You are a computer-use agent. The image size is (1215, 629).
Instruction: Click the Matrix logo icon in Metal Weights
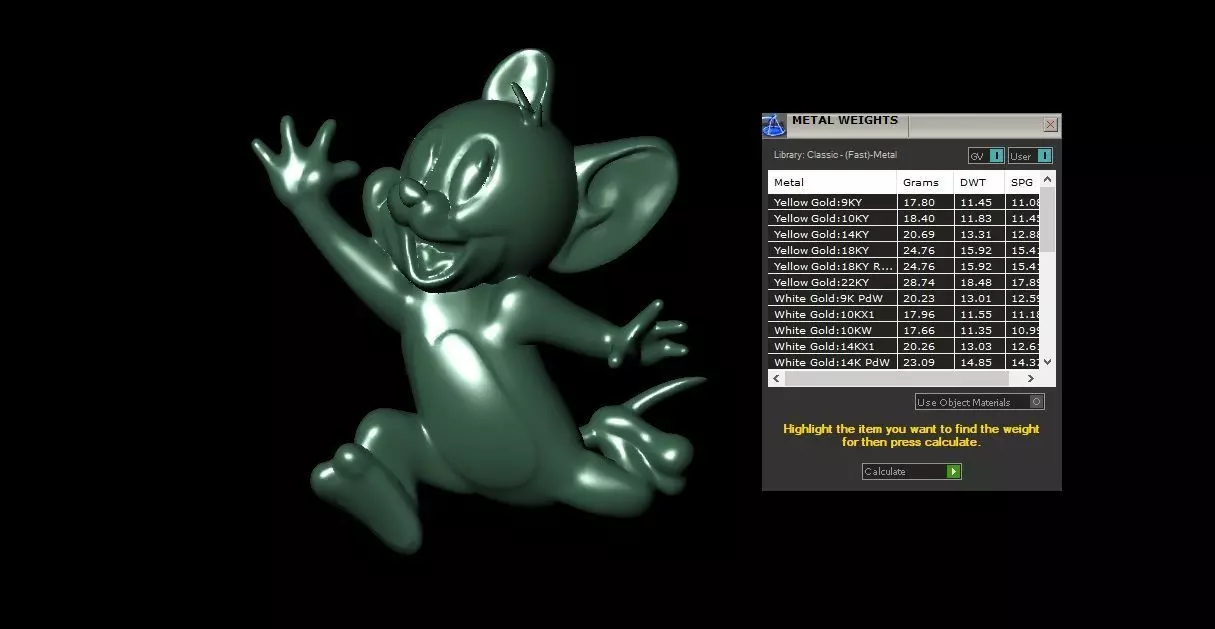coord(774,125)
